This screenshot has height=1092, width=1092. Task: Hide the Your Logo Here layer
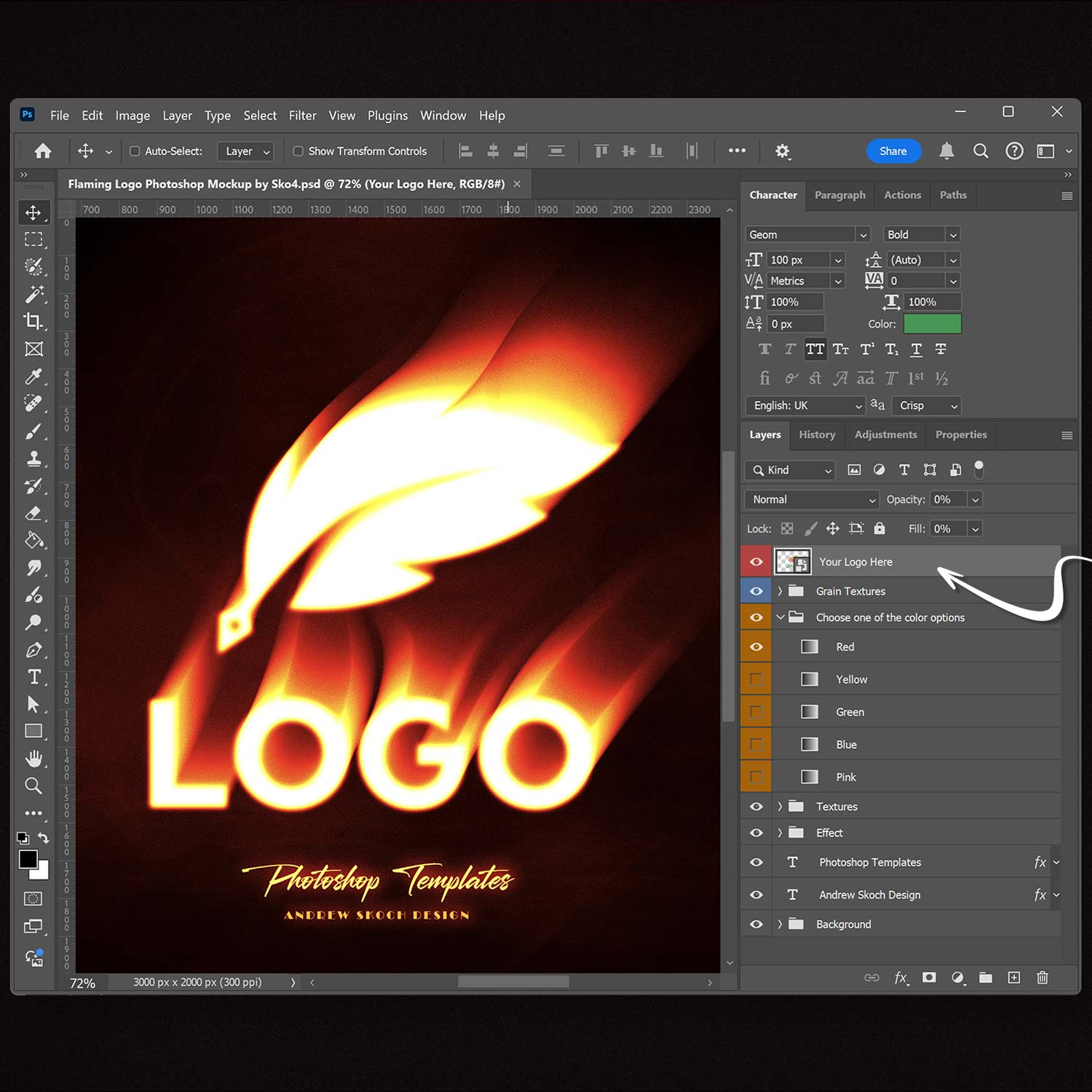click(x=756, y=562)
